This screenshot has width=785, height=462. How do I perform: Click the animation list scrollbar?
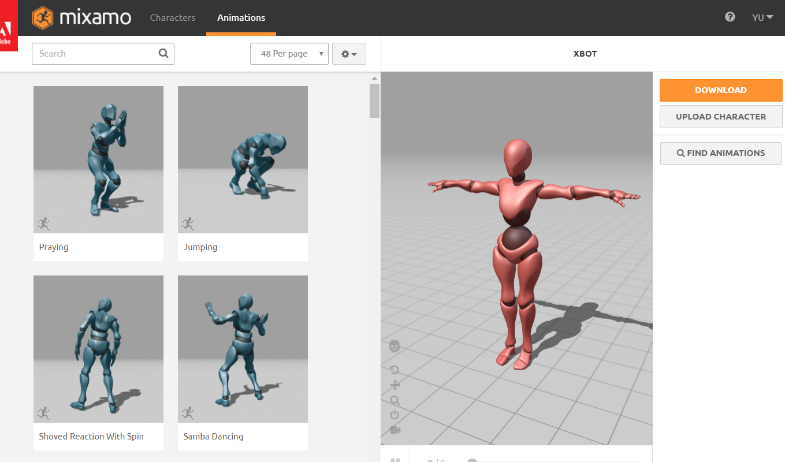[375, 101]
